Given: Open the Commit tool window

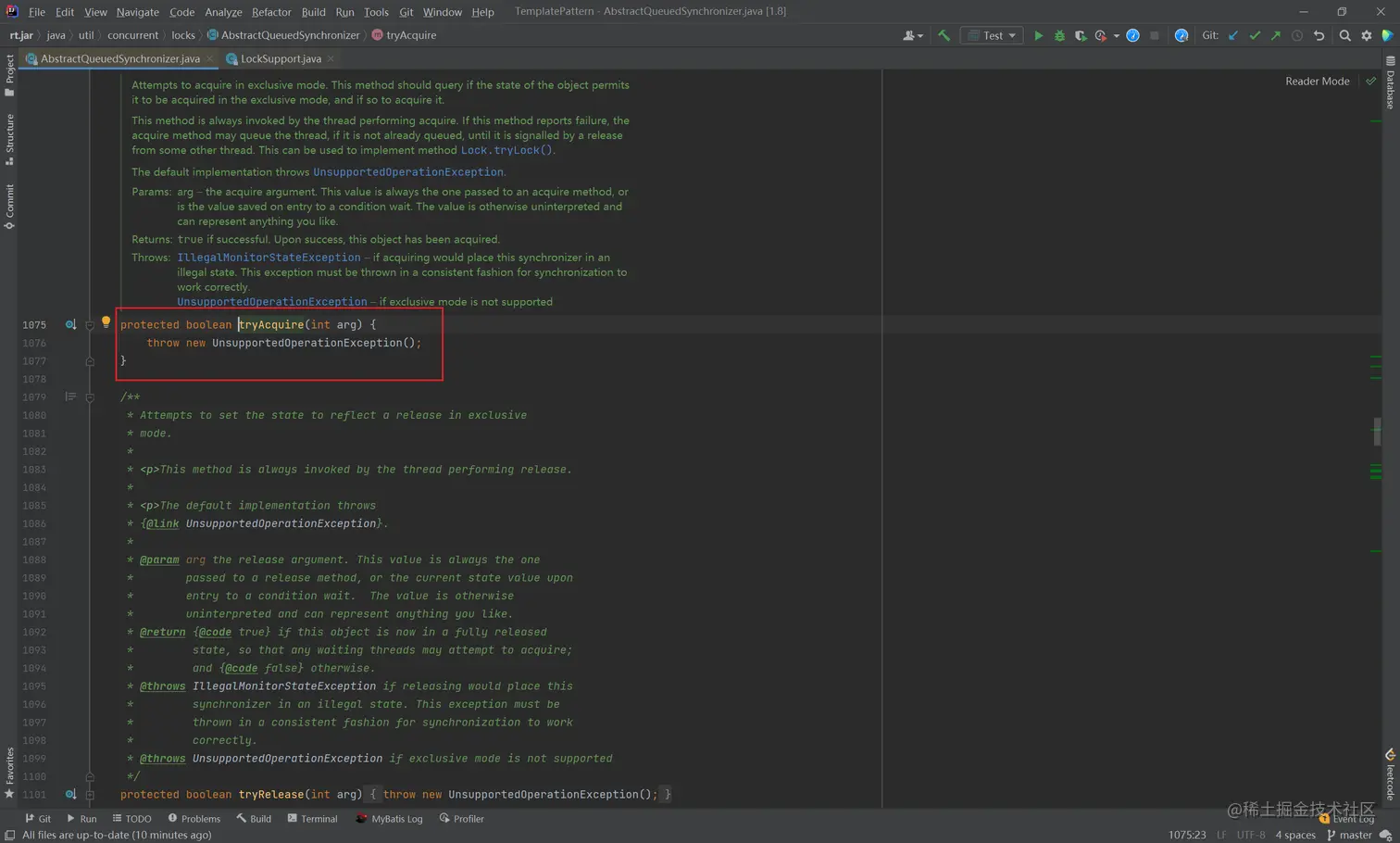Looking at the screenshot, I should pos(9,206).
